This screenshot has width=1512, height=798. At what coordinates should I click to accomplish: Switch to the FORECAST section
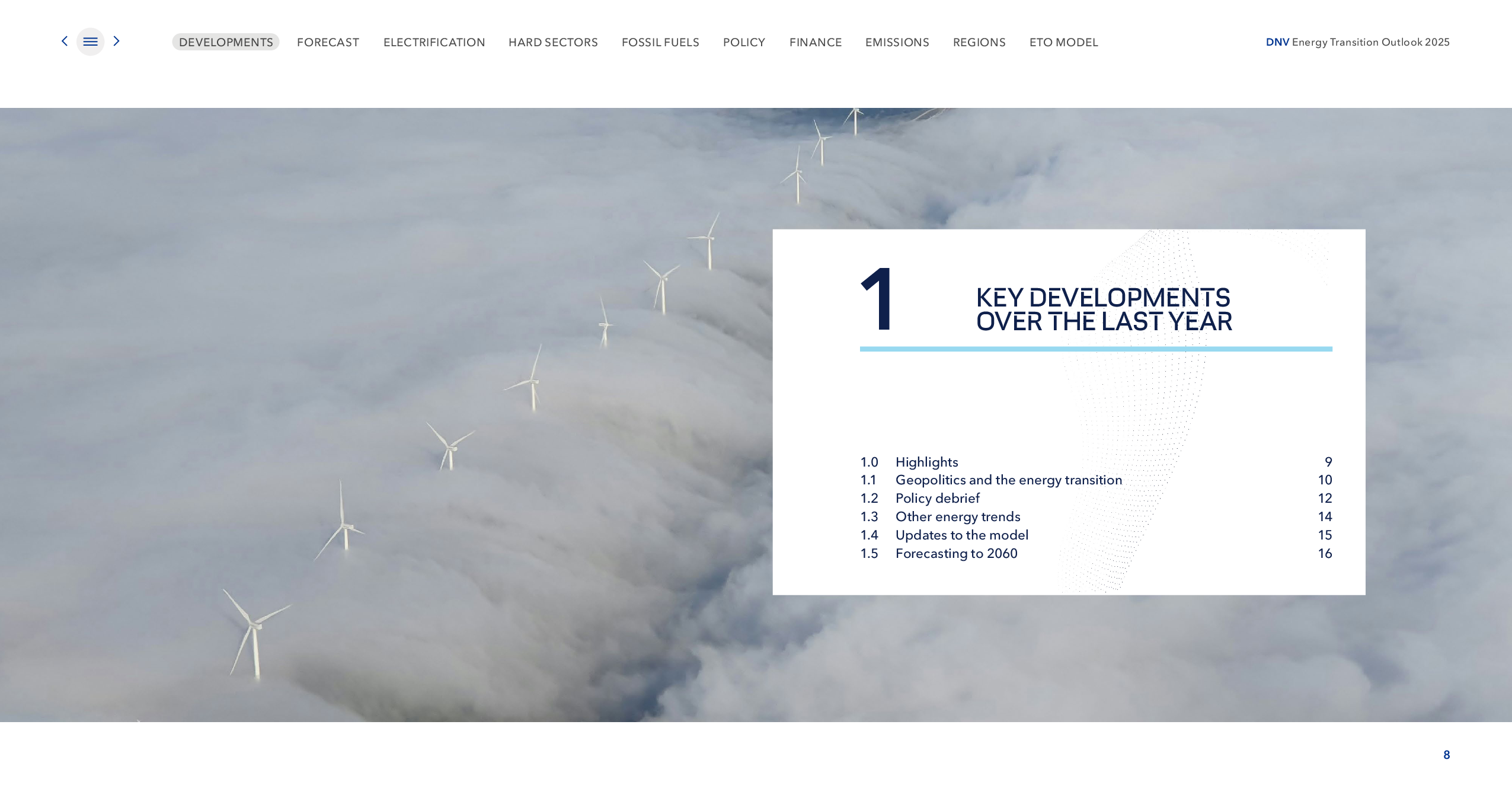(328, 42)
